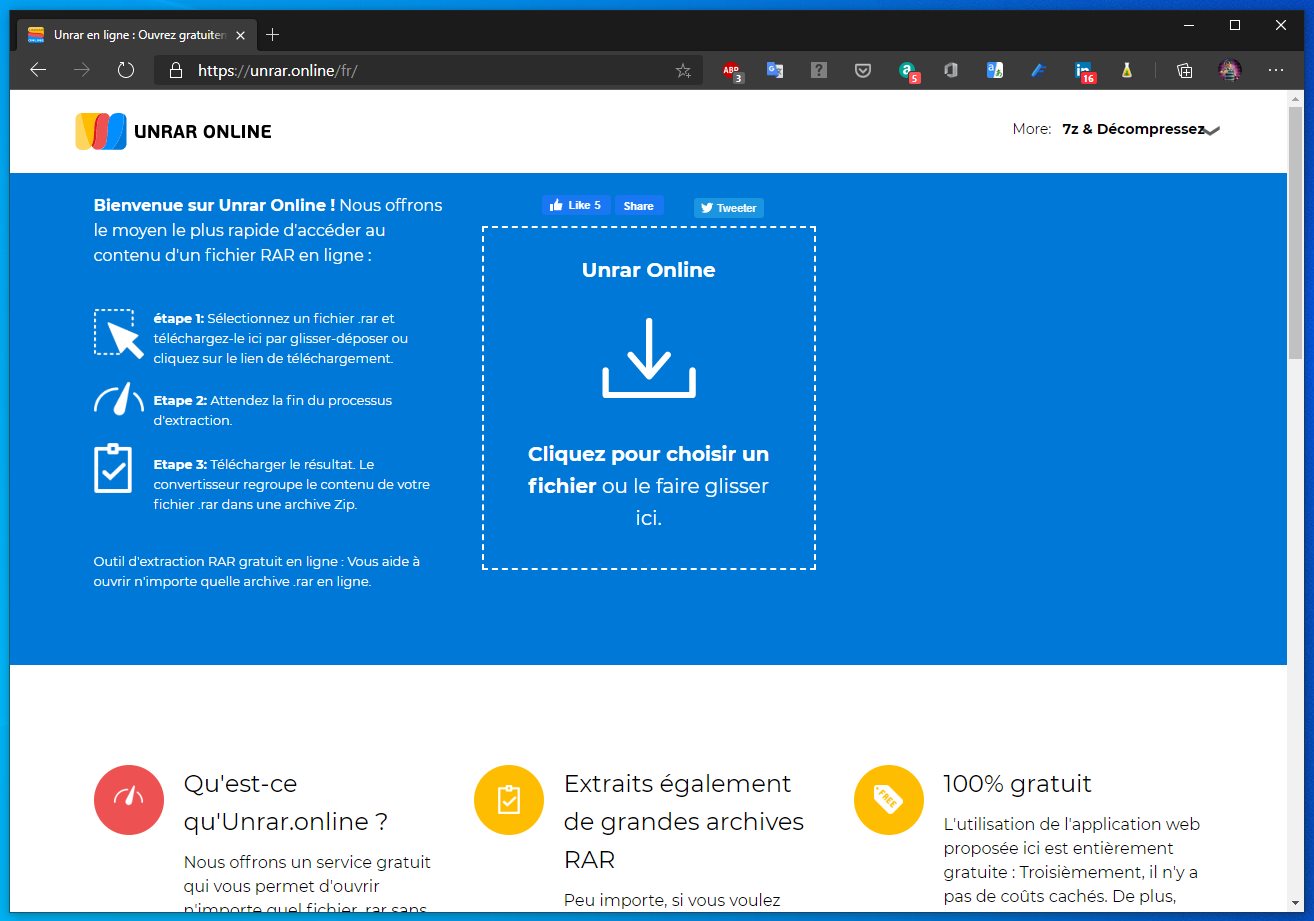Image resolution: width=1314 pixels, height=921 pixels.
Task: Click the Facebook Share button
Action: coord(639,205)
